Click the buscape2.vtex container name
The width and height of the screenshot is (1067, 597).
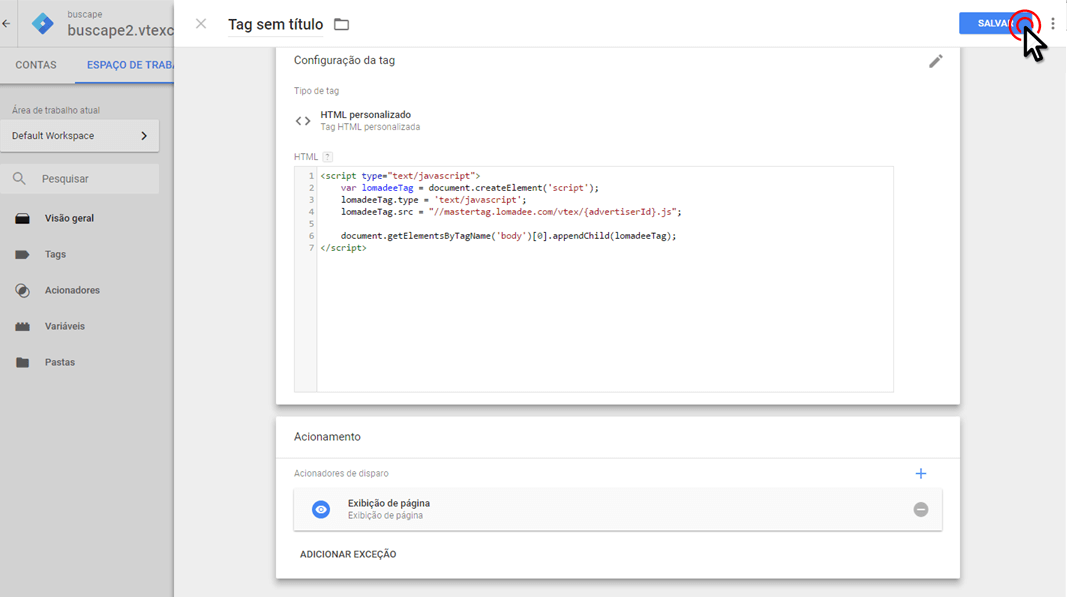(120, 31)
